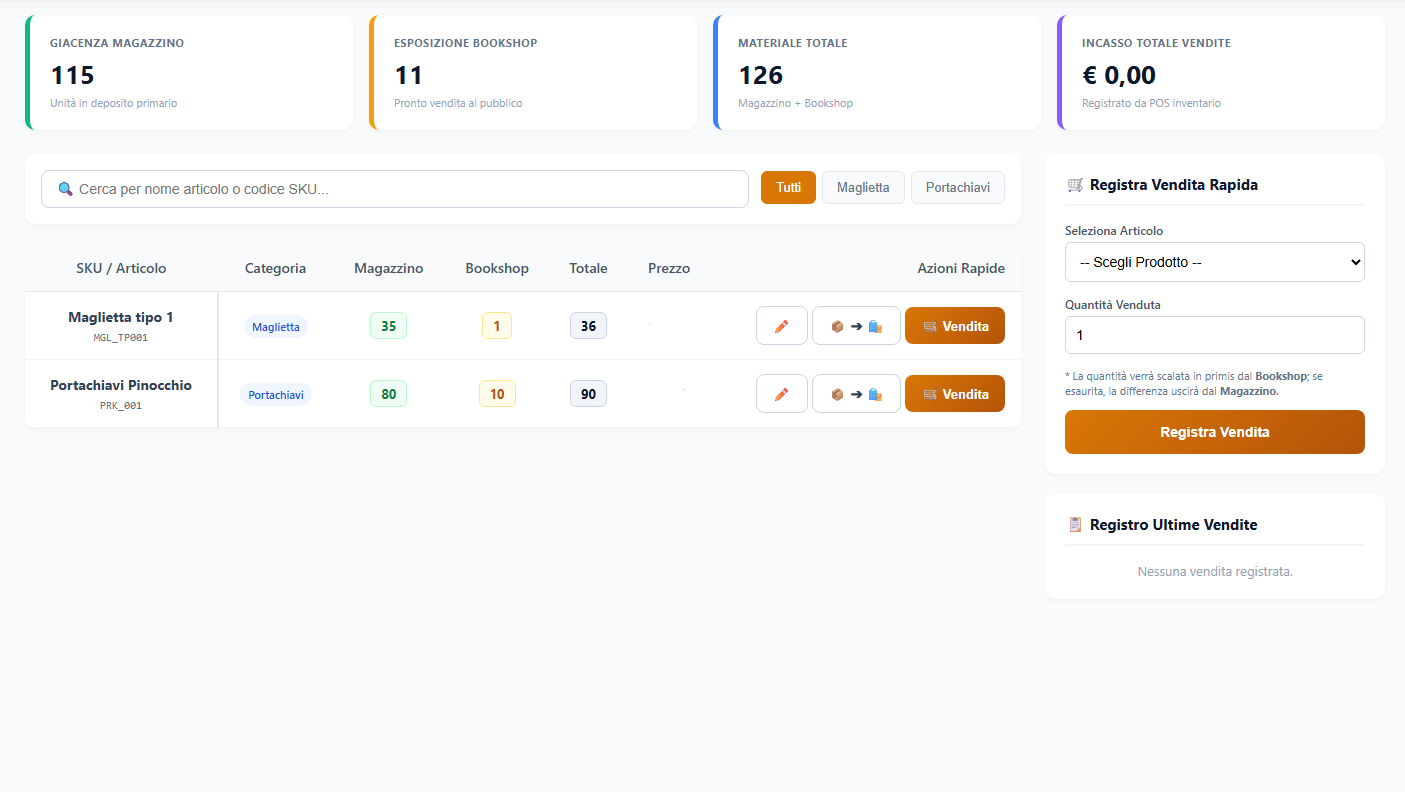
Task: Click the Quantità Venduta field
Action: tap(1215, 335)
